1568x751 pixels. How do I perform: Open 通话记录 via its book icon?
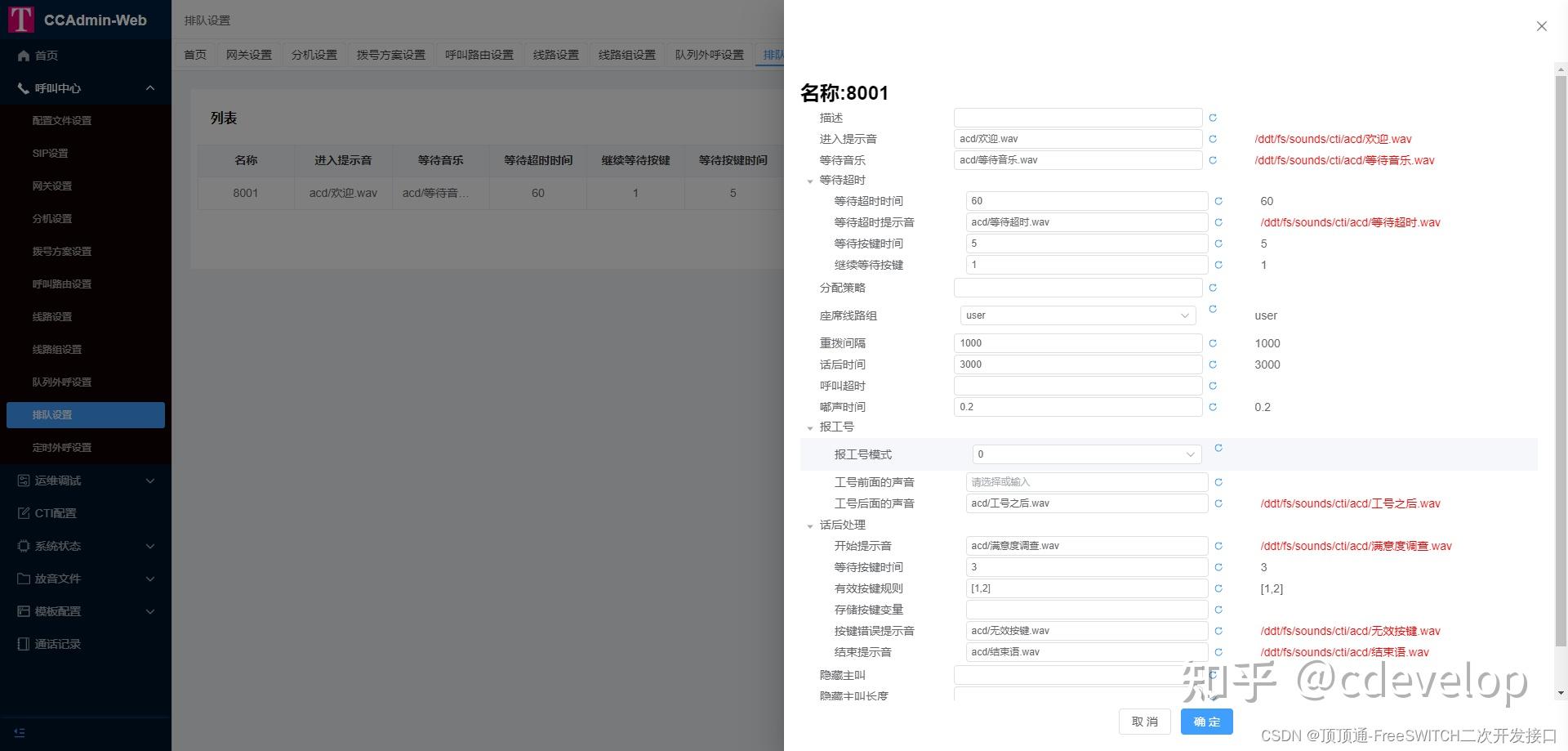[x=23, y=644]
